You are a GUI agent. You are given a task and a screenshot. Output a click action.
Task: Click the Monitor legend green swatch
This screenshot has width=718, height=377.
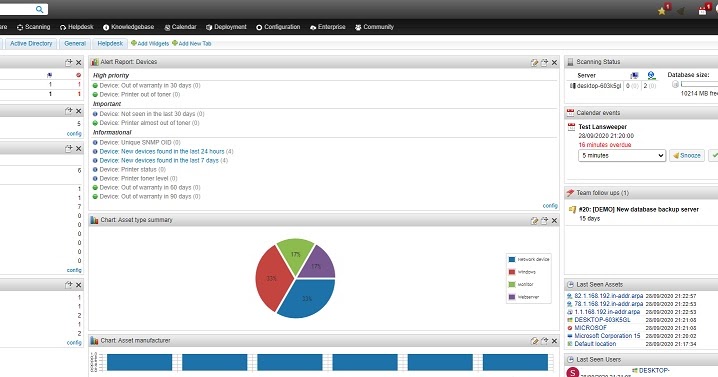[512, 284]
